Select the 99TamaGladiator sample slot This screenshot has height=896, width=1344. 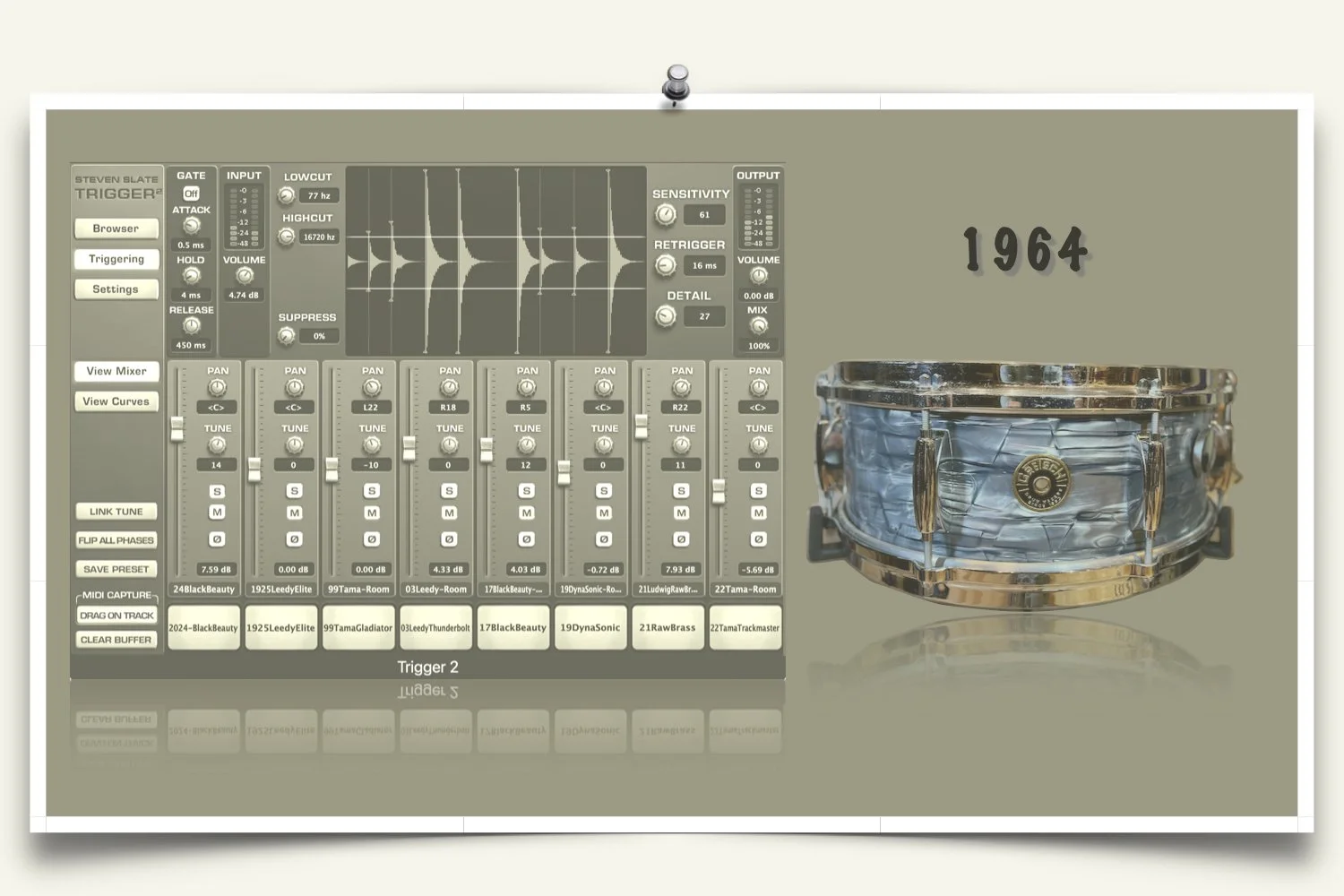(x=358, y=627)
